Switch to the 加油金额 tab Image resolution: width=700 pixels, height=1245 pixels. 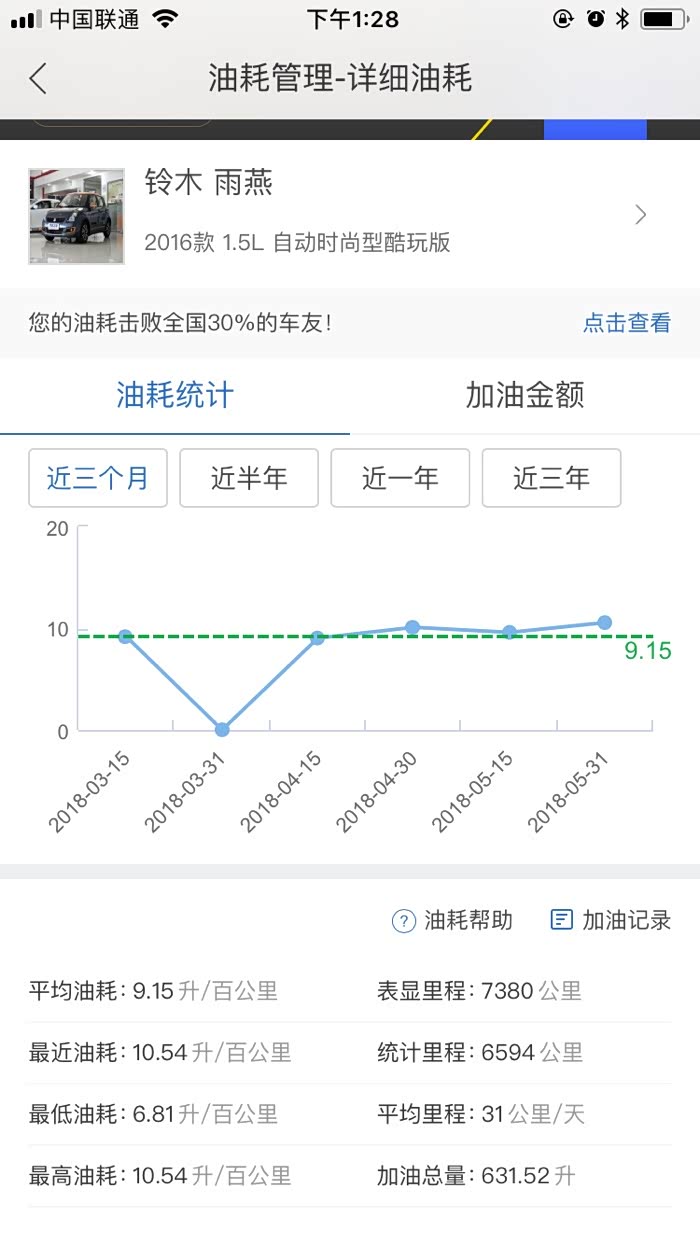click(x=525, y=395)
